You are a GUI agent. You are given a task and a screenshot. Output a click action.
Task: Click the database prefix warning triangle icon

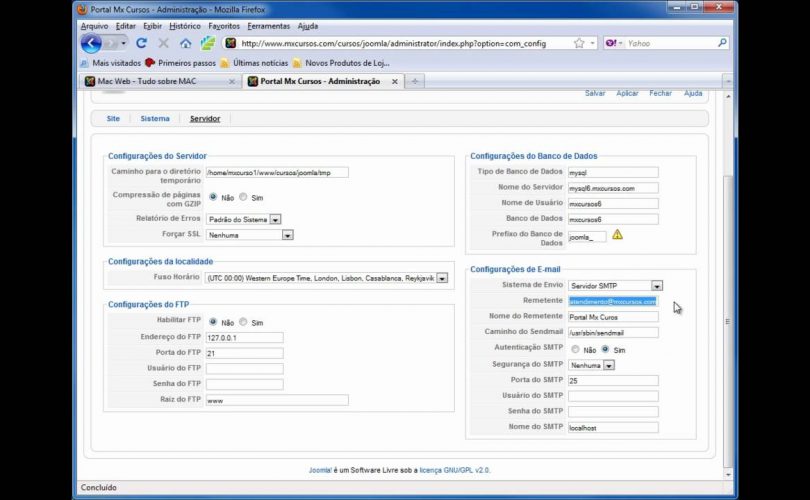617,235
